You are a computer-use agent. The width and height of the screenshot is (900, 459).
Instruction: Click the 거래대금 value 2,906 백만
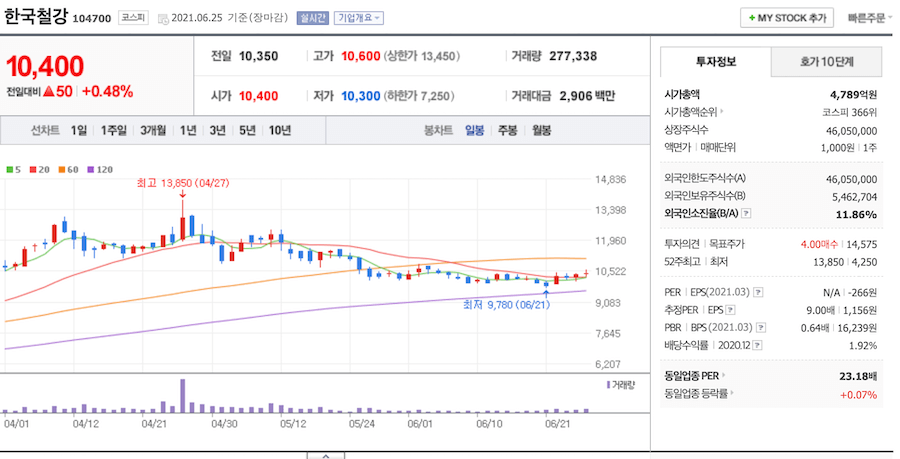[587, 96]
